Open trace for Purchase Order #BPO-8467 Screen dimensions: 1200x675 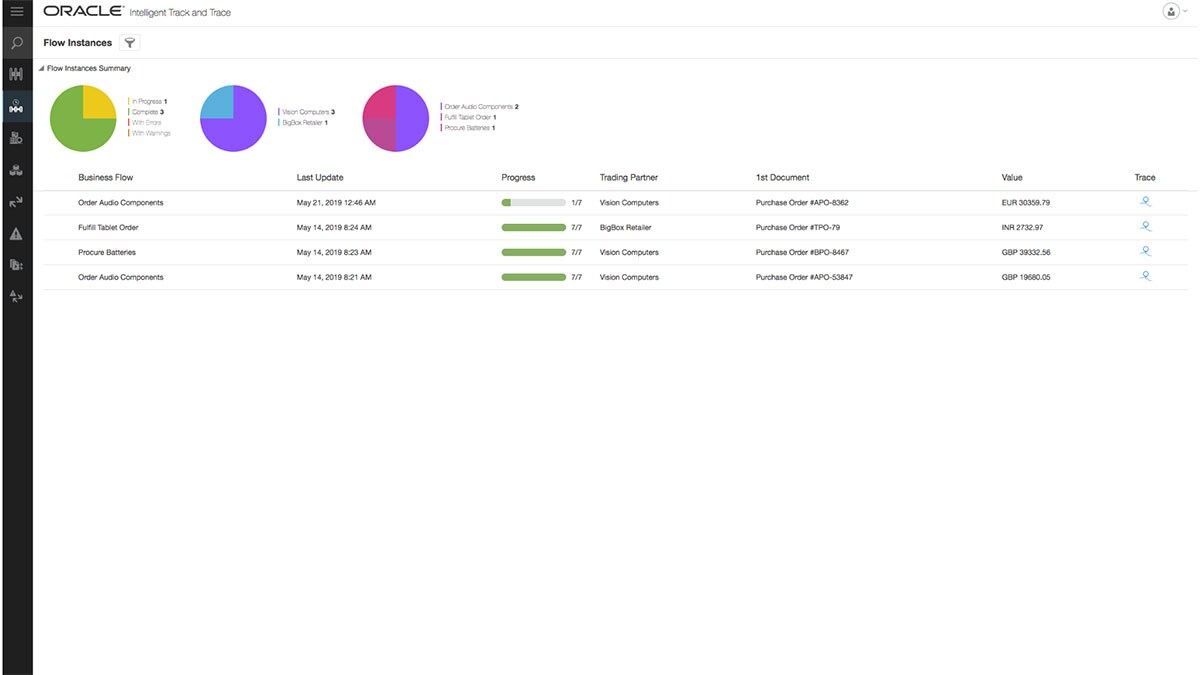coord(1146,251)
